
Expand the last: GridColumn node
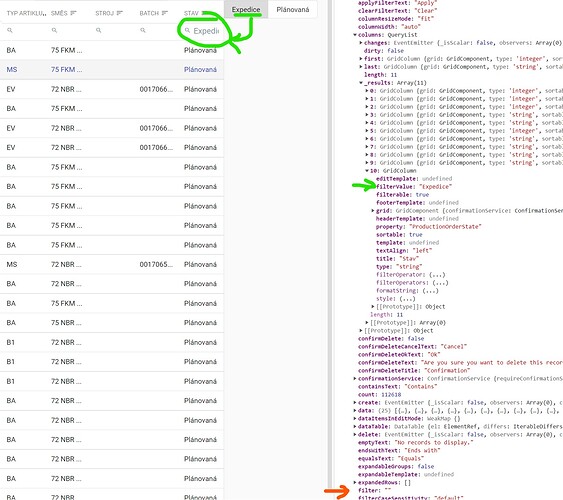point(360,67)
